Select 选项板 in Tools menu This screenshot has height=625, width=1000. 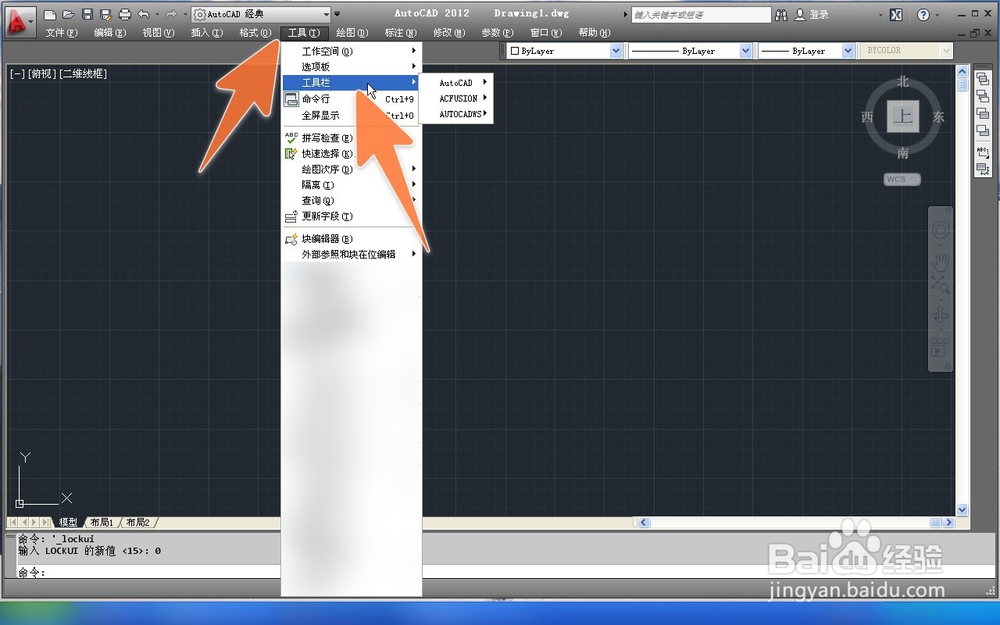tap(351, 66)
